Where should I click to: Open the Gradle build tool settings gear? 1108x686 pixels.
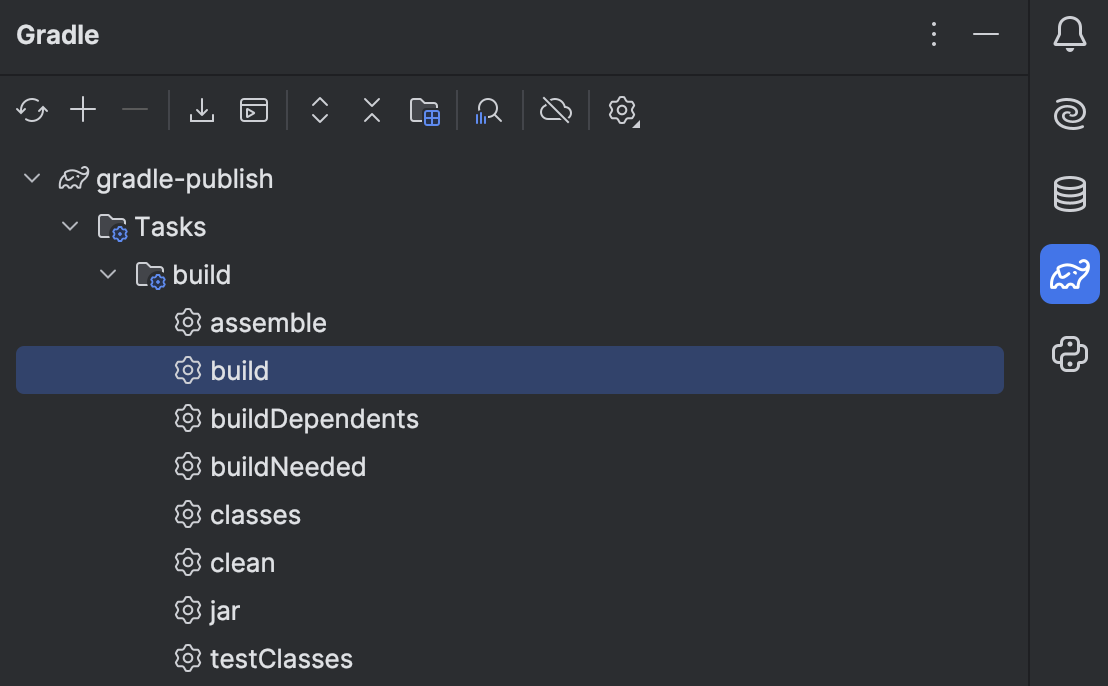pyautogui.click(x=623, y=110)
